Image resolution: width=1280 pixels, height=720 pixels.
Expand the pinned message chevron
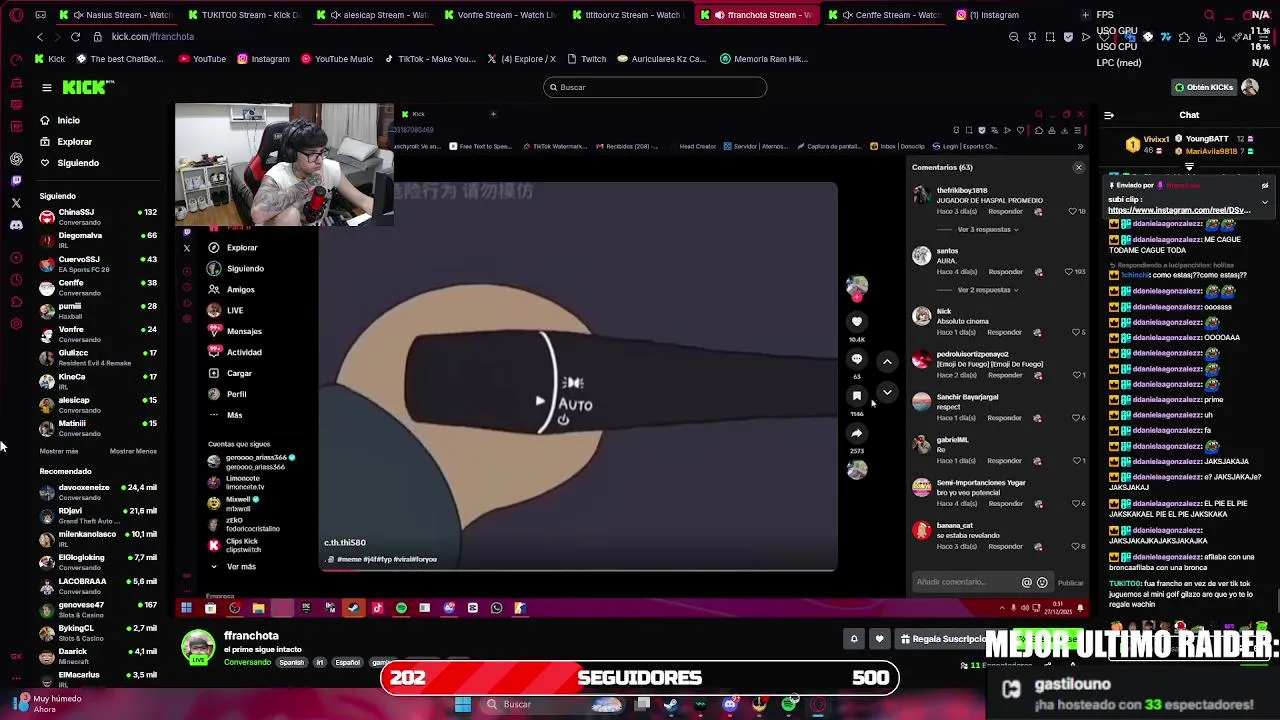[x=1265, y=202]
